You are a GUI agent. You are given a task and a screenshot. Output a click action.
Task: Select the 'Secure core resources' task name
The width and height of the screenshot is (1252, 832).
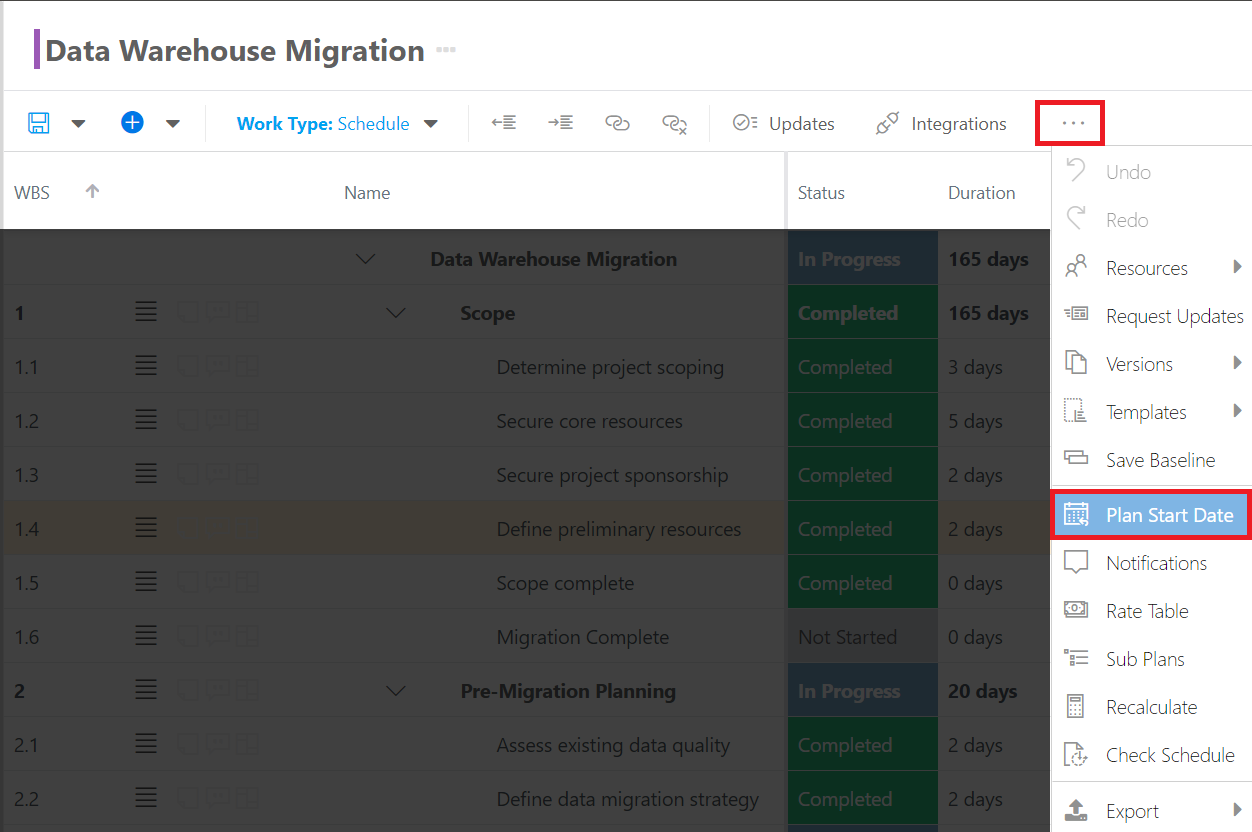(x=589, y=421)
